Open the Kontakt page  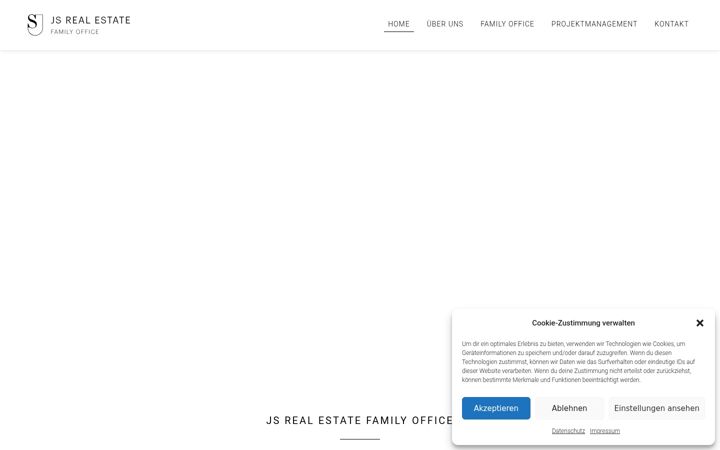pos(671,24)
